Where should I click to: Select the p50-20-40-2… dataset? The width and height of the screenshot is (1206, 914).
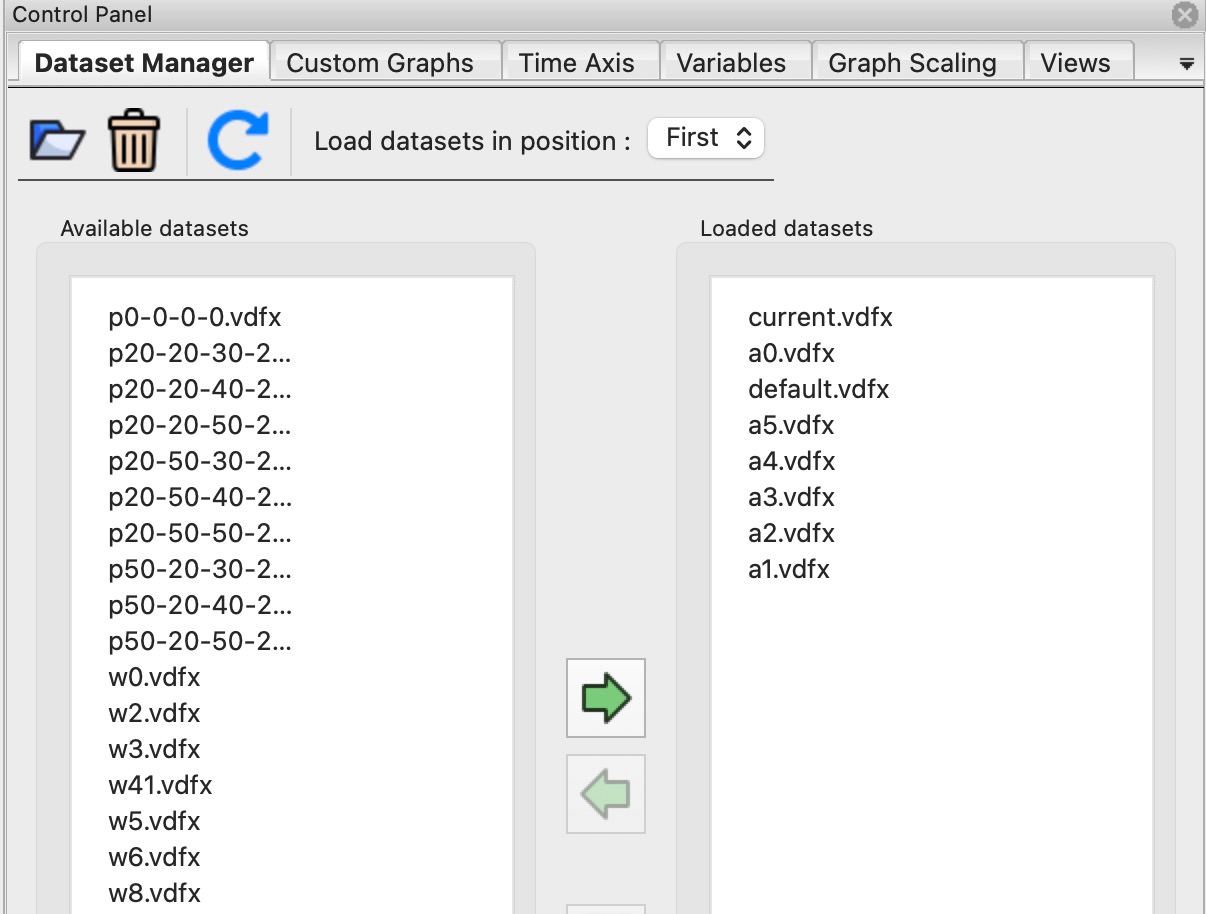click(200, 606)
